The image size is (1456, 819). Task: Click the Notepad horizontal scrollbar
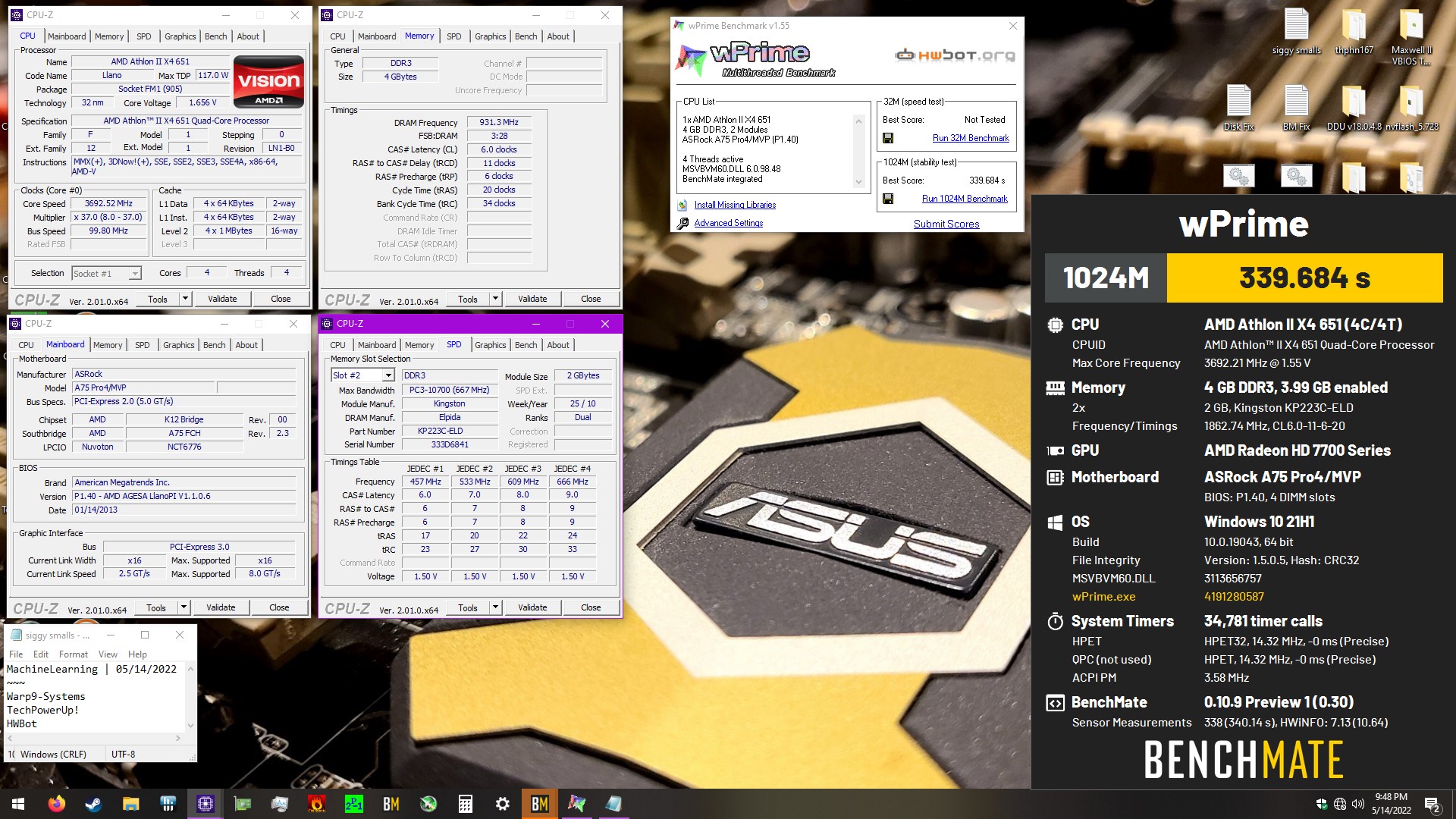click(x=93, y=738)
